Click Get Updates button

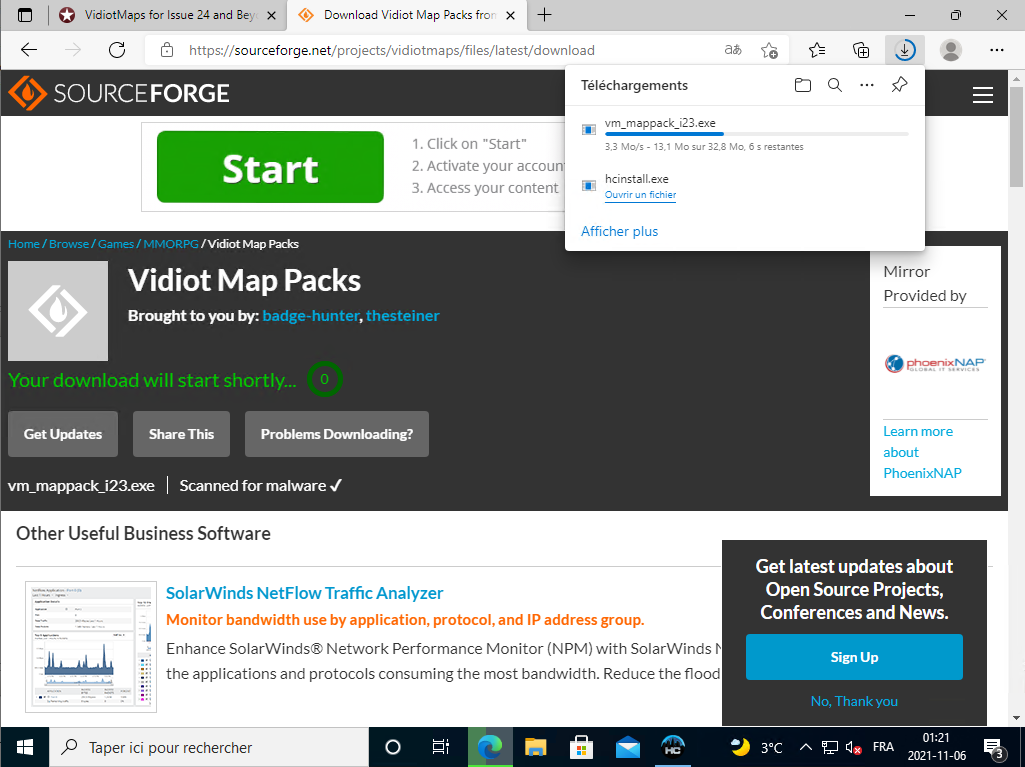[x=63, y=434]
